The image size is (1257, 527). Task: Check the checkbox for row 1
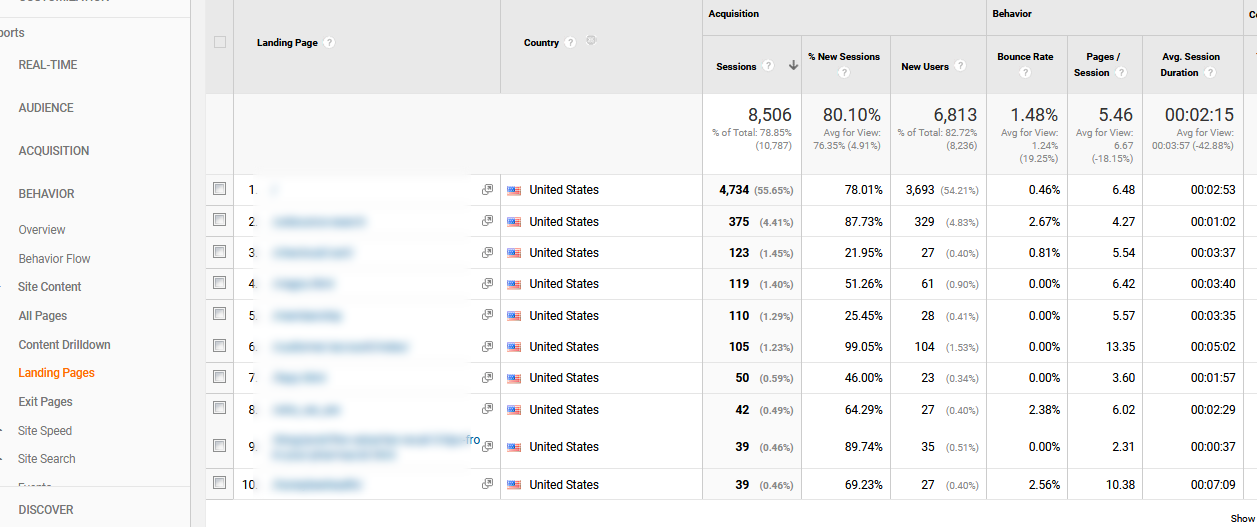[x=220, y=189]
